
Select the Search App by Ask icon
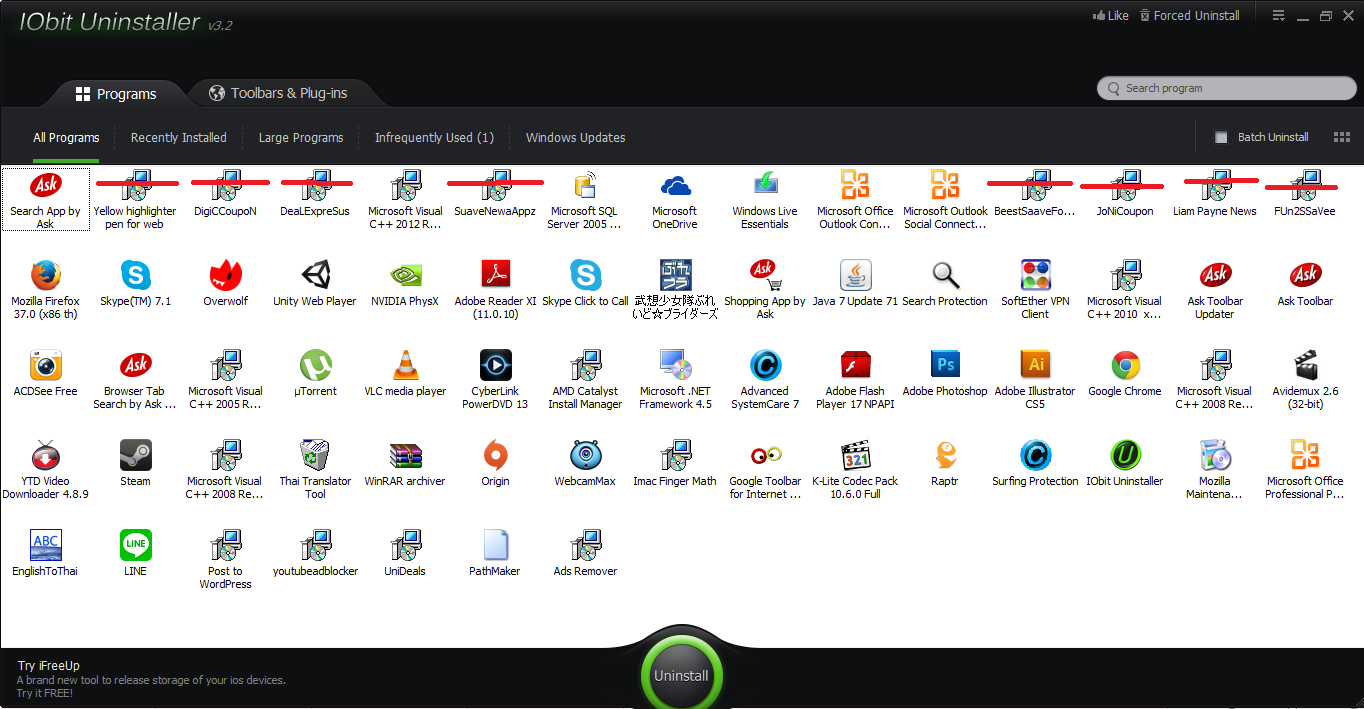click(x=45, y=185)
